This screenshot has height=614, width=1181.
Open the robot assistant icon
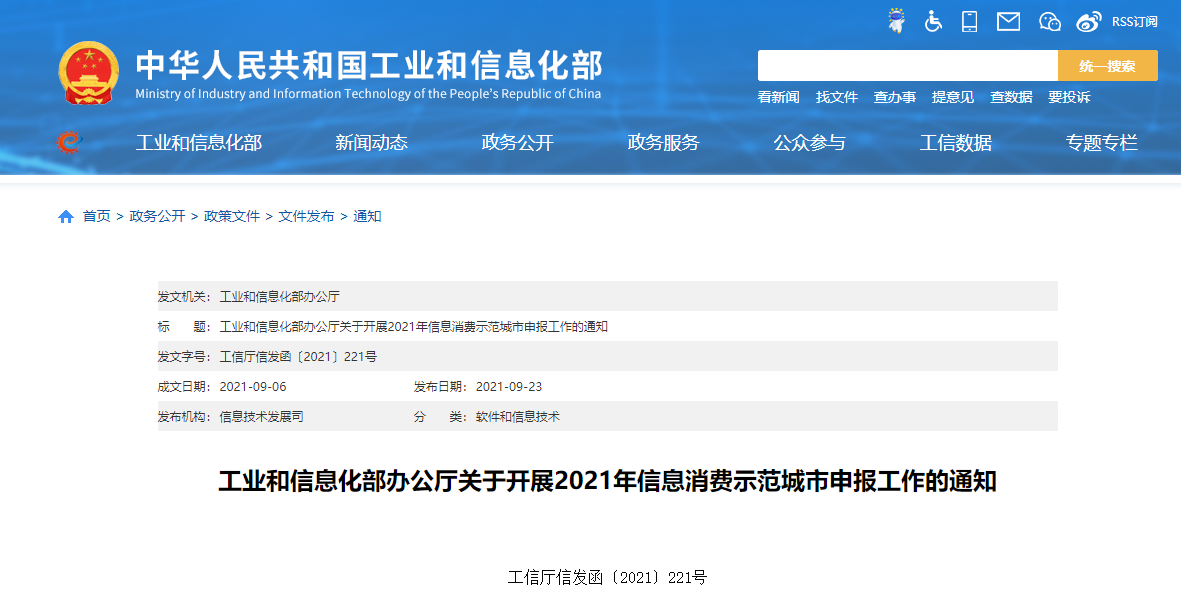(x=896, y=21)
